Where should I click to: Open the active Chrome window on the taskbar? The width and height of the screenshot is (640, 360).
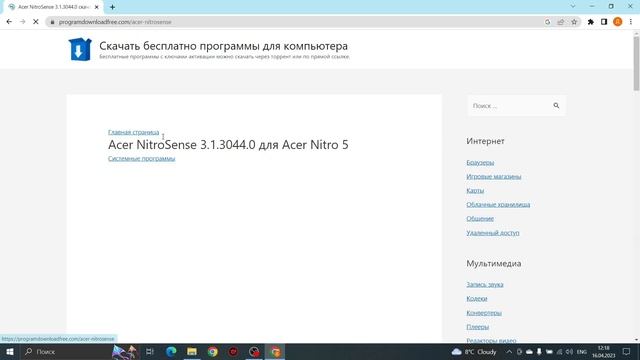point(276,351)
